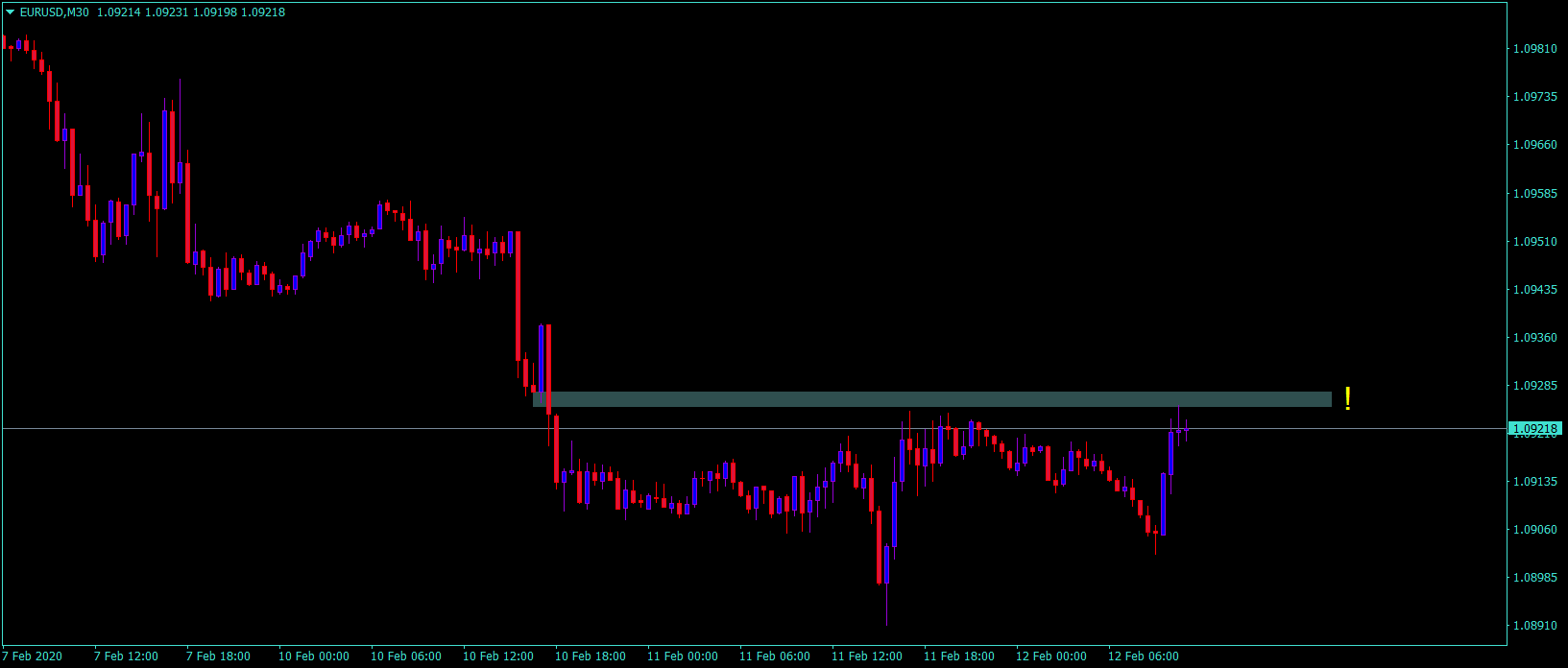Click the 7 Feb 2020 date label
The image size is (1568, 668).
(32, 656)
